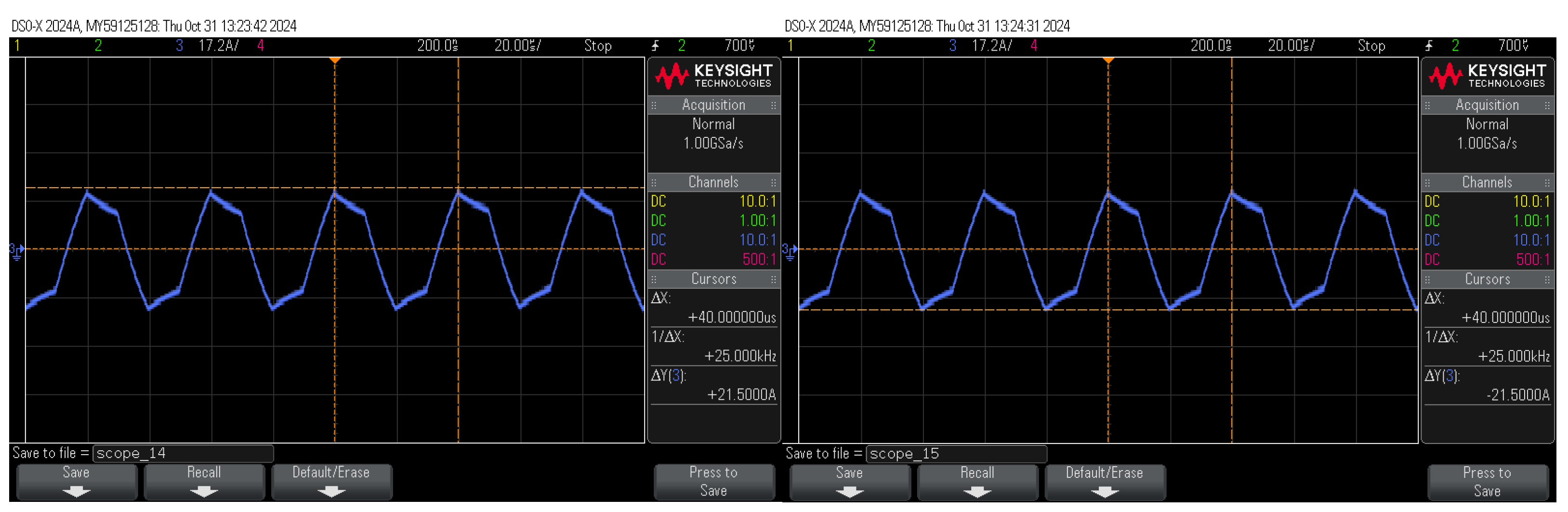The image size is (1568, 512).
Task: Click 20.00 timebase value in right scope
Action: point(1291,46)
